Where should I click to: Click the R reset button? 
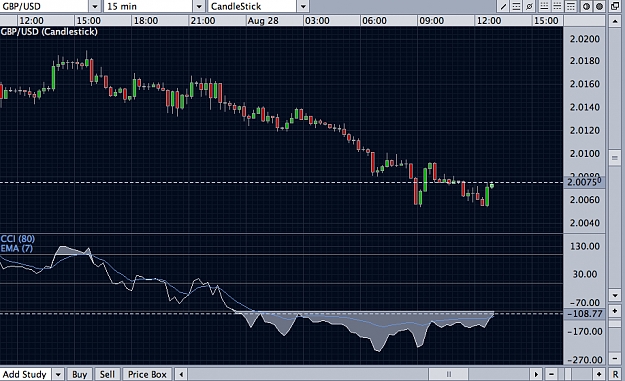click(x=615, y=374)
